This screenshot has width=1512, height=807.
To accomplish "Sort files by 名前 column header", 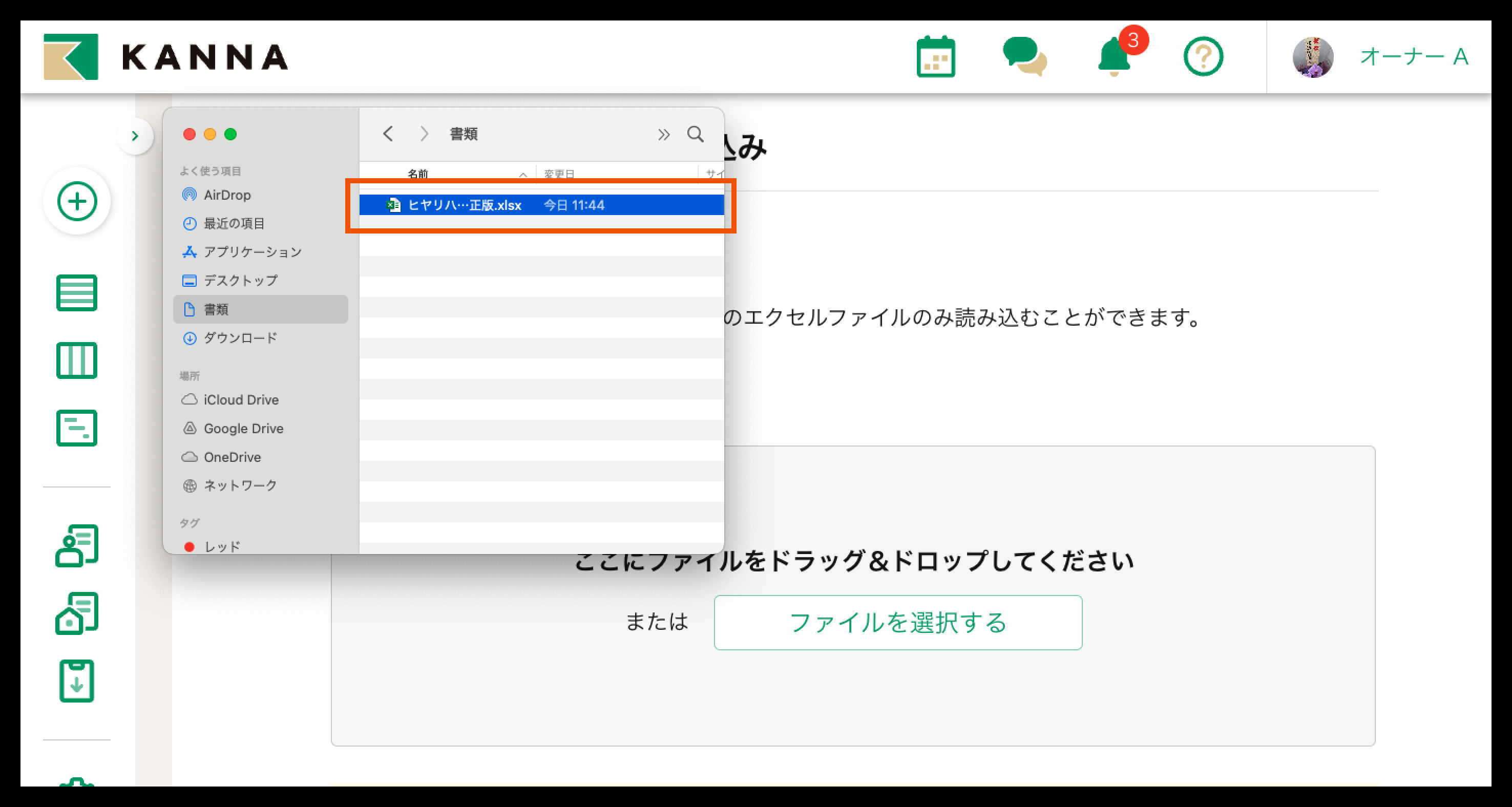I will pos(418,174).
